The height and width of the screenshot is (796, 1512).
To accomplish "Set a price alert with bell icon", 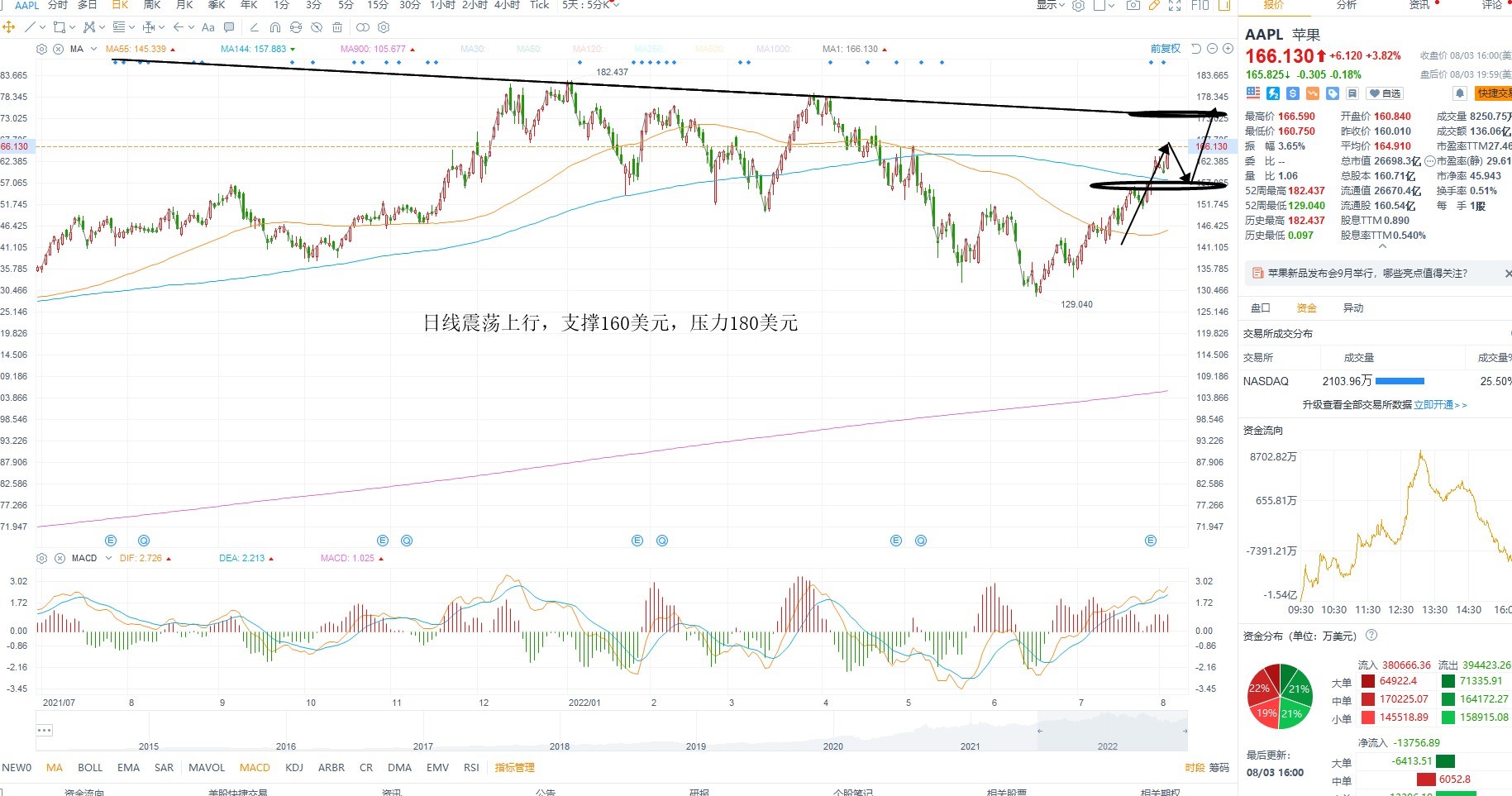I will pyautogui.click(x=1460, y=93).
